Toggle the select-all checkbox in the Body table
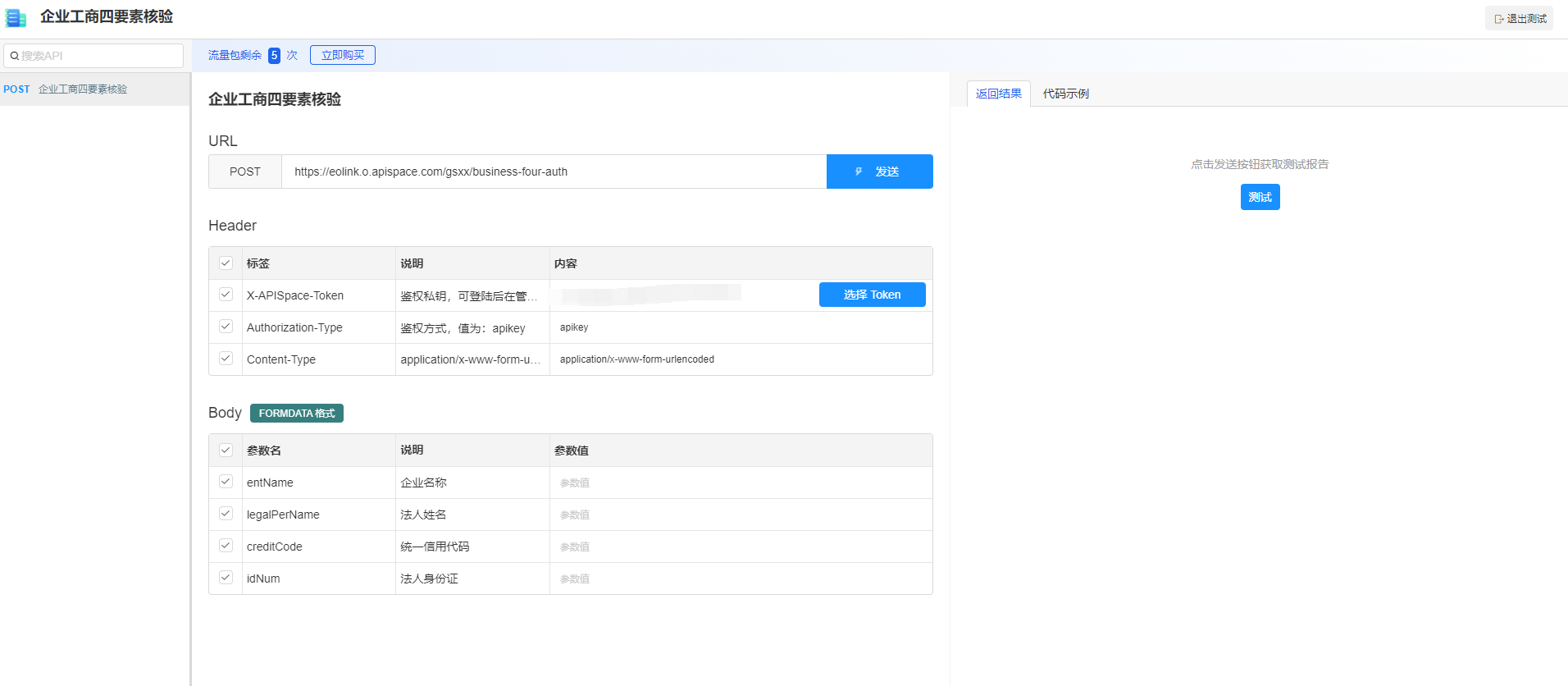Image resolution: width=1568 pixels, height=686 pixels. [226, 450]
